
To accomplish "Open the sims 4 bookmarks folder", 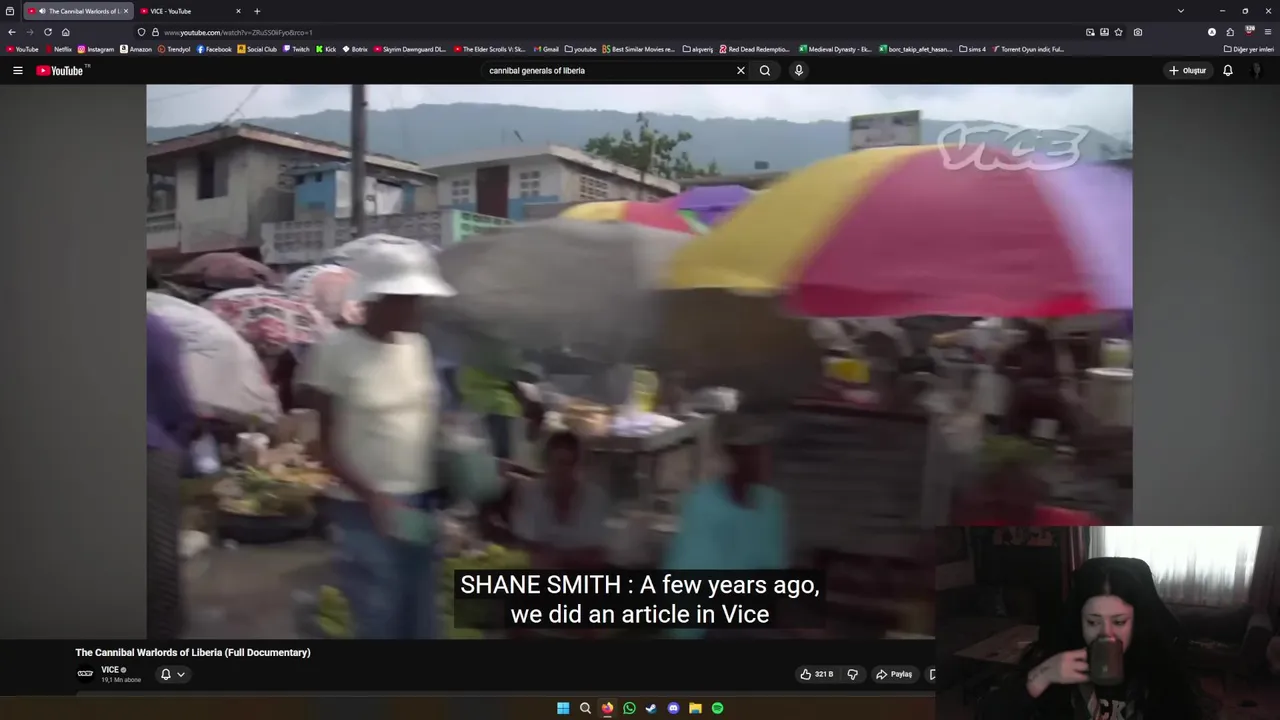I will [972, 49].
